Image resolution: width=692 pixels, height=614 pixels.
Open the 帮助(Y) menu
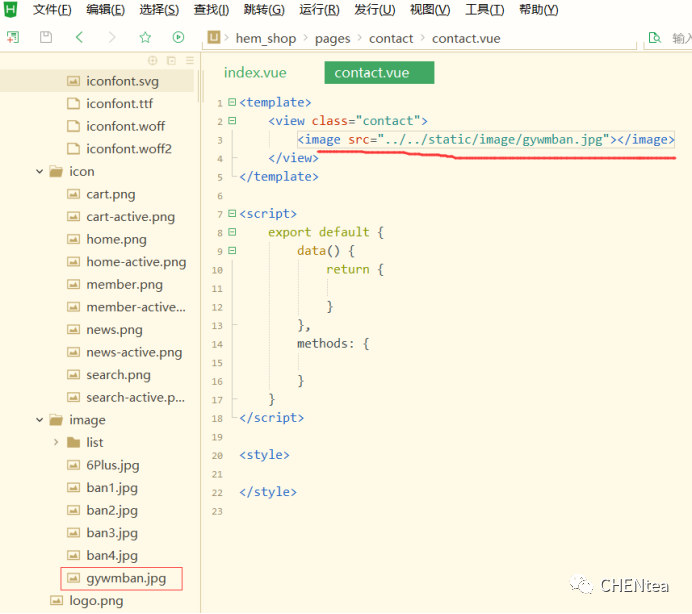point(538,9)
